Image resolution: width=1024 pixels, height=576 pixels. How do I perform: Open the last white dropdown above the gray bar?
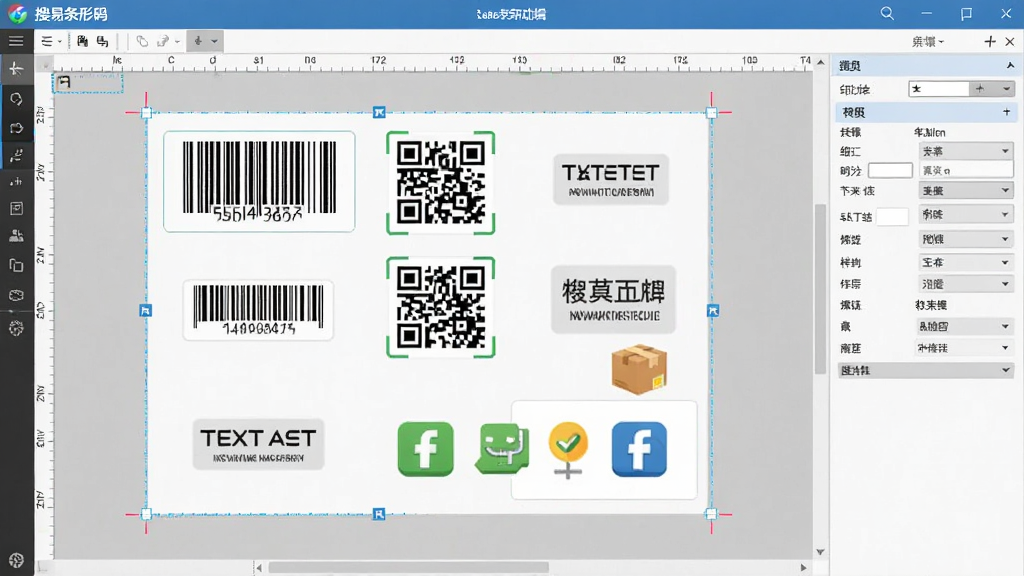click(x=966, y=348)
